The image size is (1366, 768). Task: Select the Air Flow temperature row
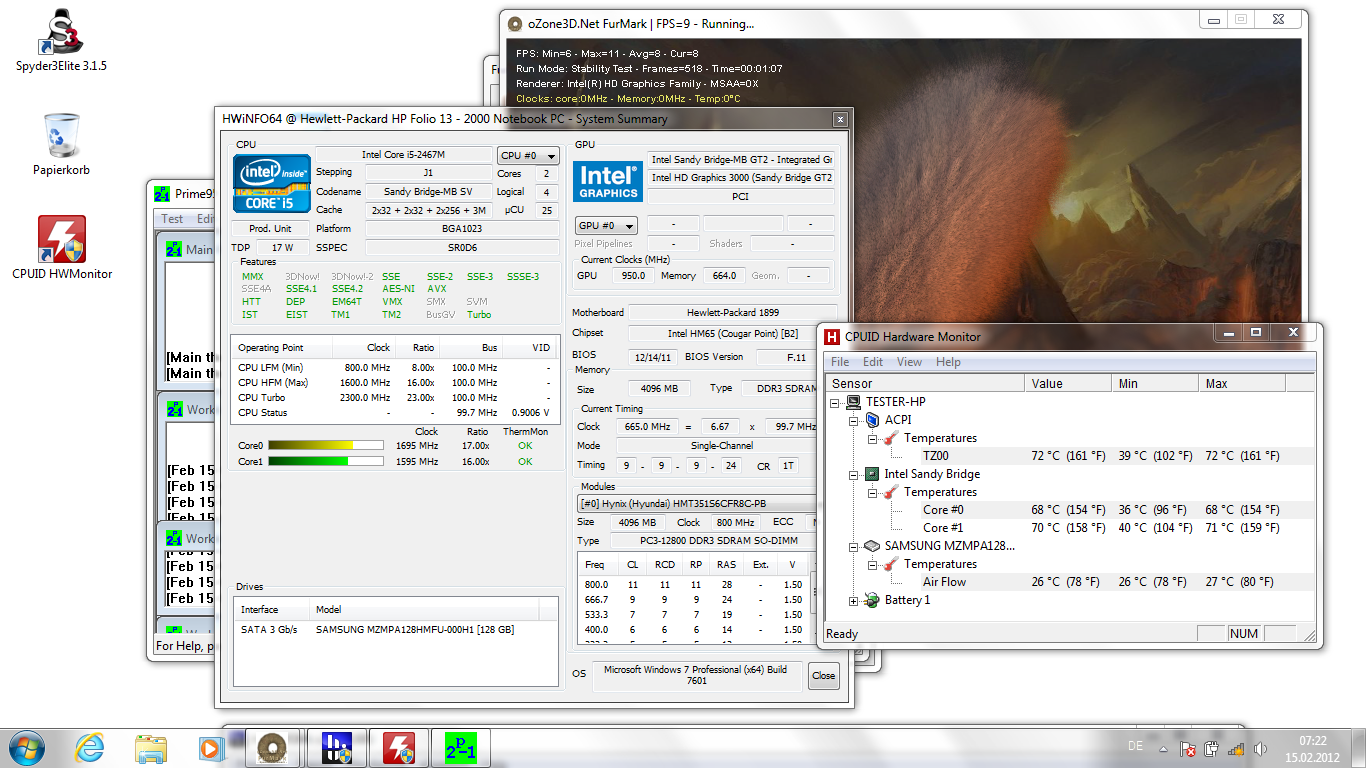[1069, 582]
